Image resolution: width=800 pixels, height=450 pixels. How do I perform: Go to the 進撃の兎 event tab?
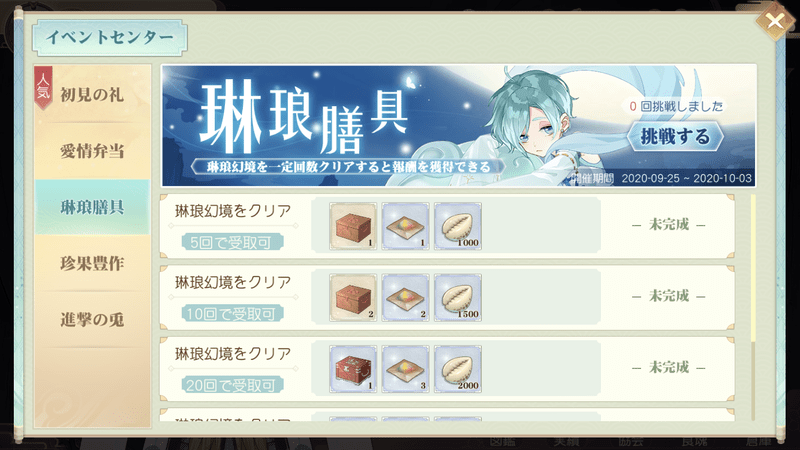[92, 319]
